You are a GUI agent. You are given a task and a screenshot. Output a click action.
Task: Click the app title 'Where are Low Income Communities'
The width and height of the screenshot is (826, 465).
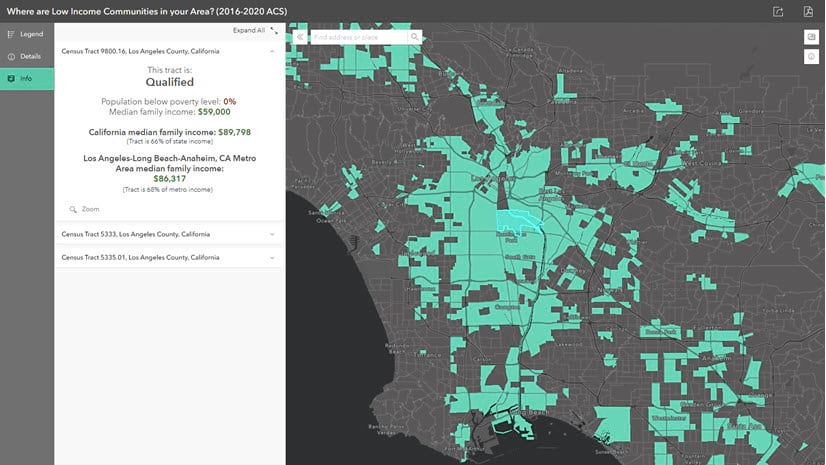tap(146, 12)
